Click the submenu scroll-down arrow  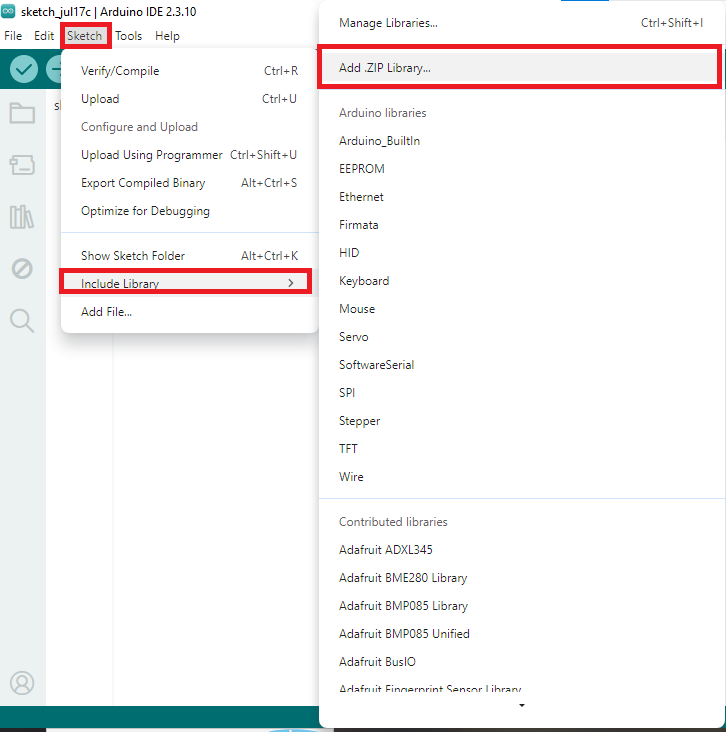pos(522,705)
